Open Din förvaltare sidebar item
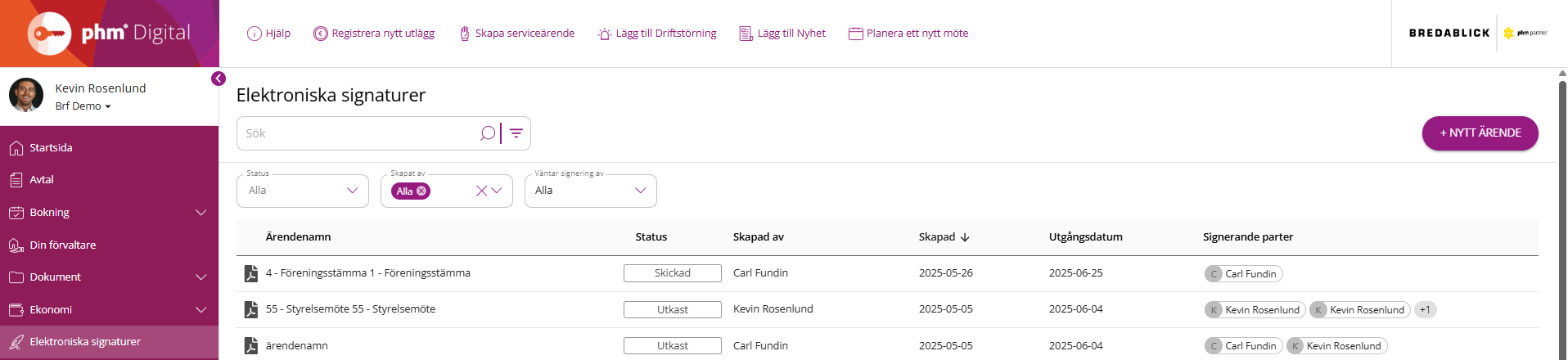 coord(62,245)
